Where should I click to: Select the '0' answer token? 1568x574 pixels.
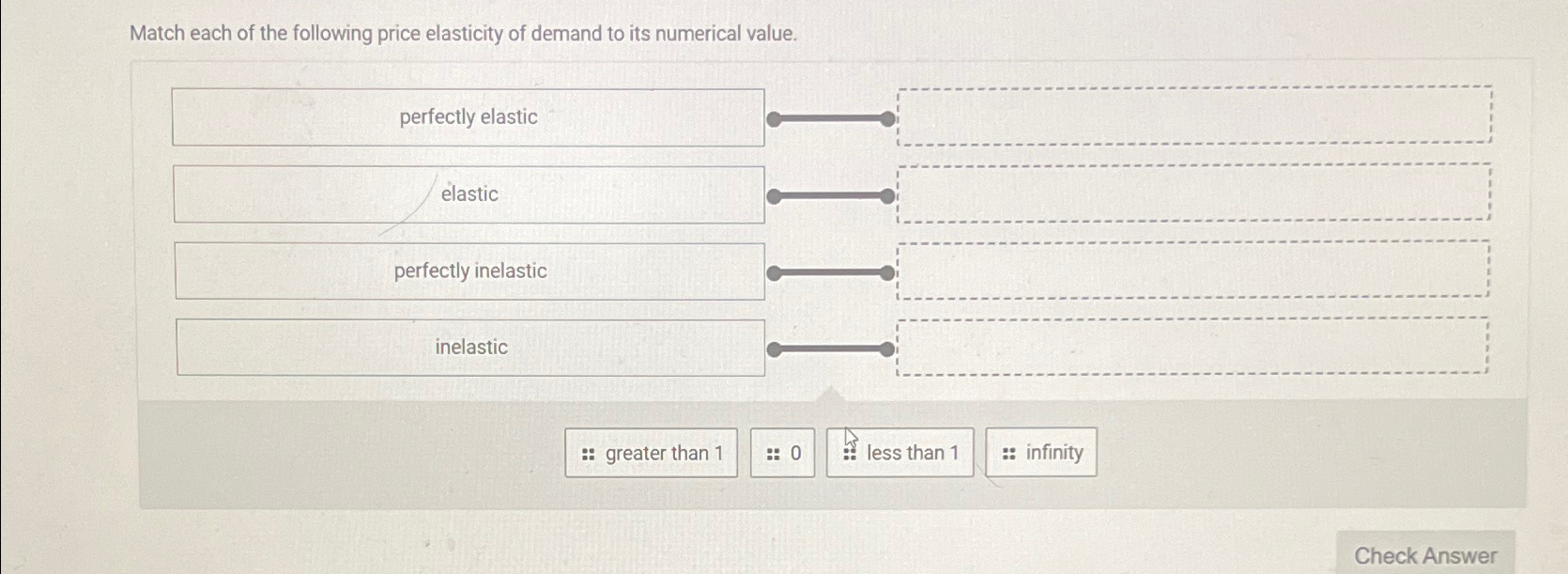[x=782, y=453]
